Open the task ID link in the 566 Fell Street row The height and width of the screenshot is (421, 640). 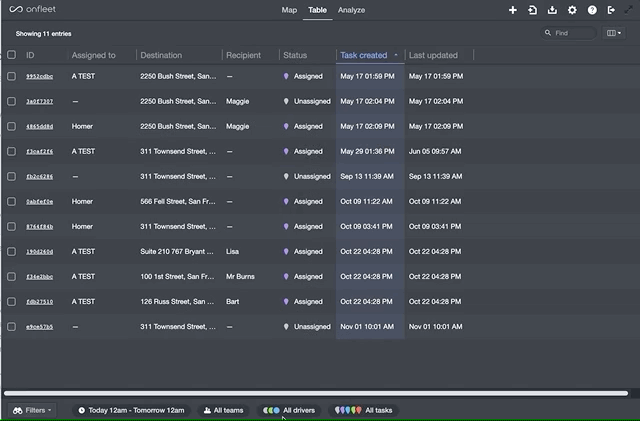(40, 202)
